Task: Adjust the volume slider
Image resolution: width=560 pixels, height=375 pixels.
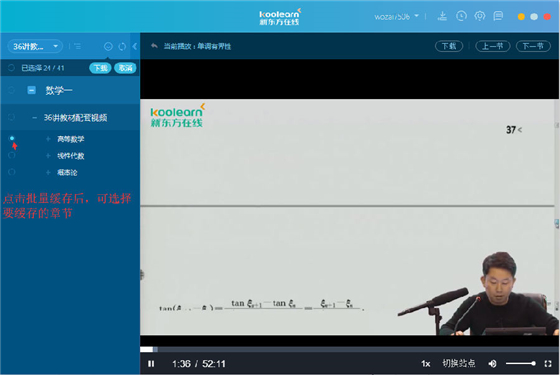Action: coord(520,364)
